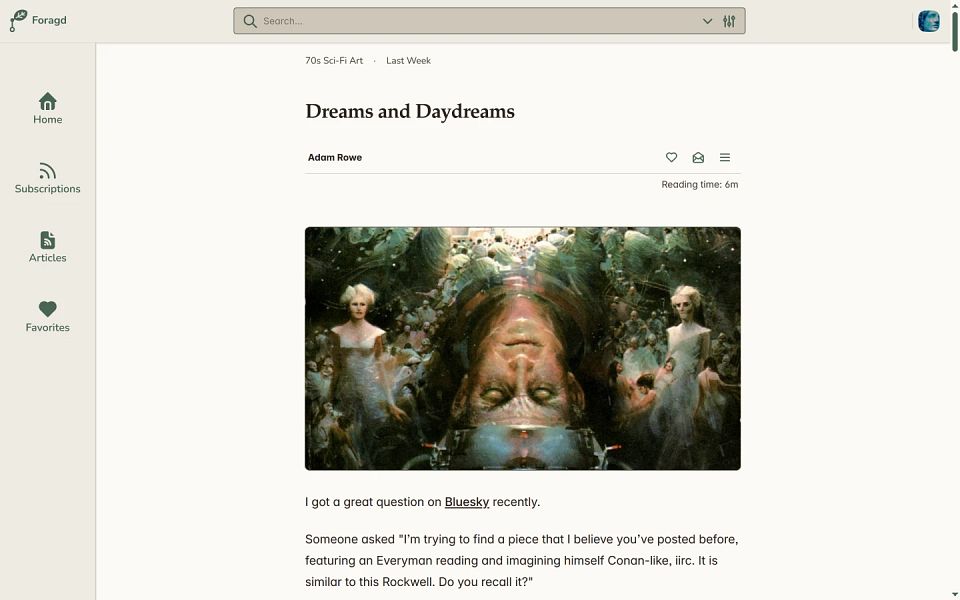This screenshot has height=600, width=960.
Task: Open Subscriptions in sidebar
Action: click(48, 178)
